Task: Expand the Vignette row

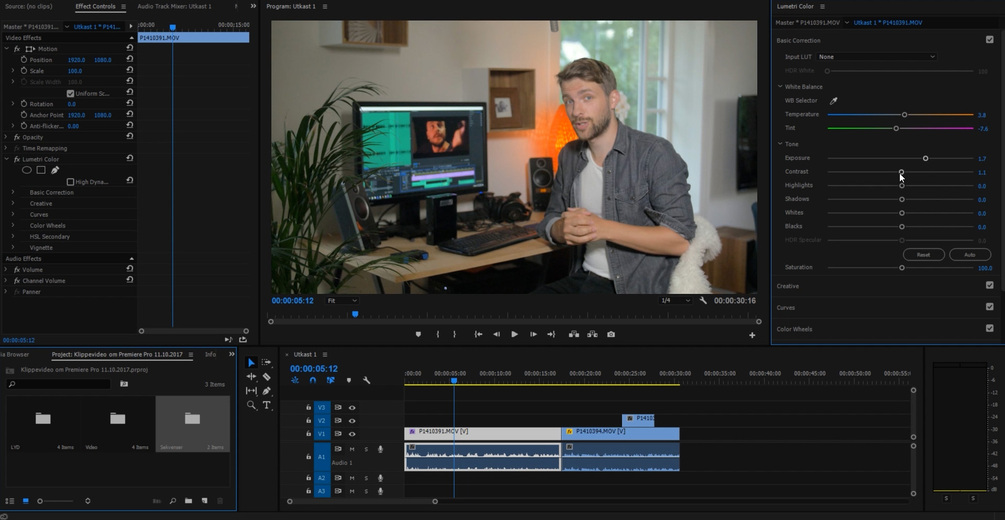Action: (x=13, y=247)
